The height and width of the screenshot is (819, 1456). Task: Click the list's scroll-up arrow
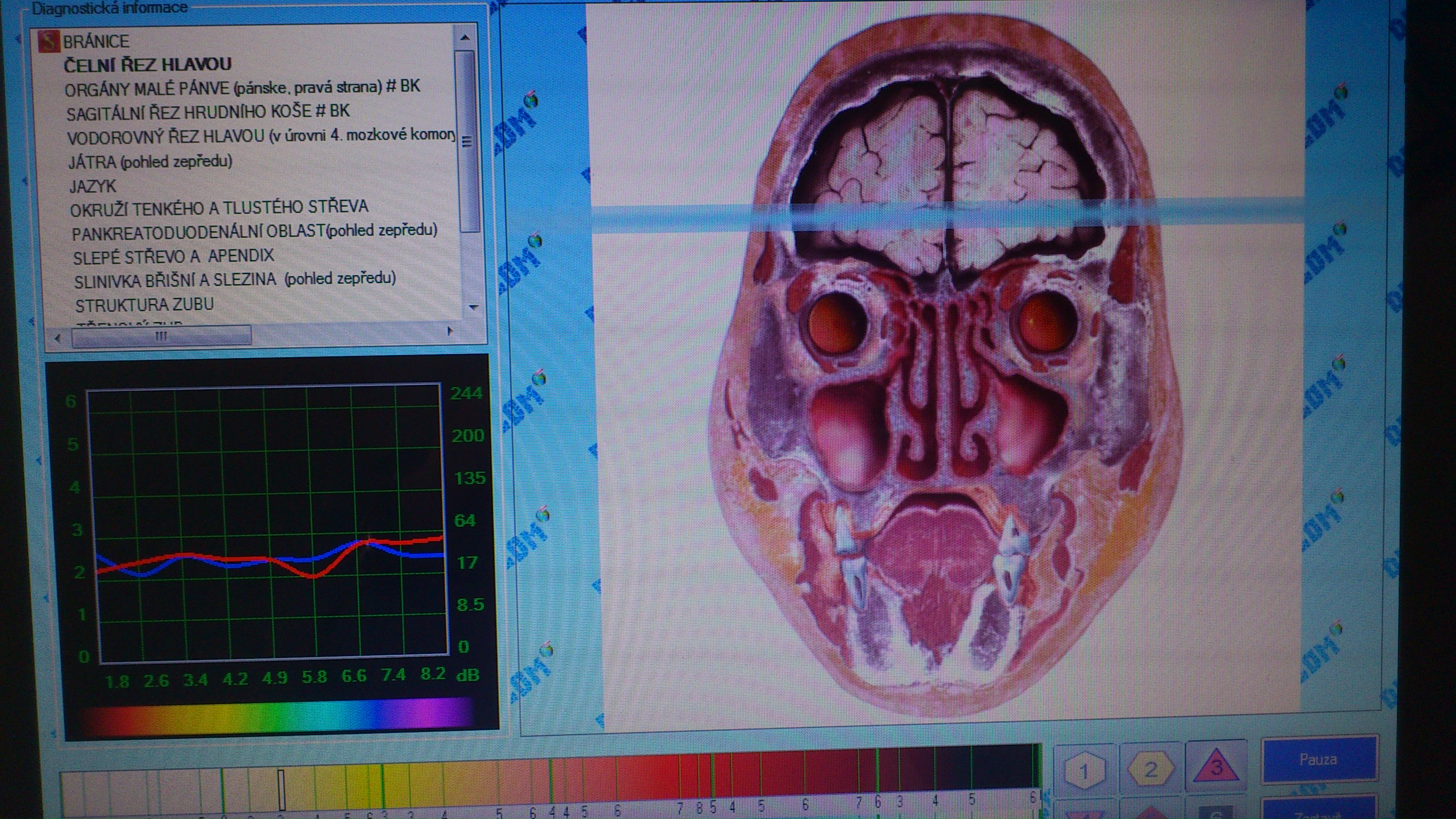pos(465,37)
